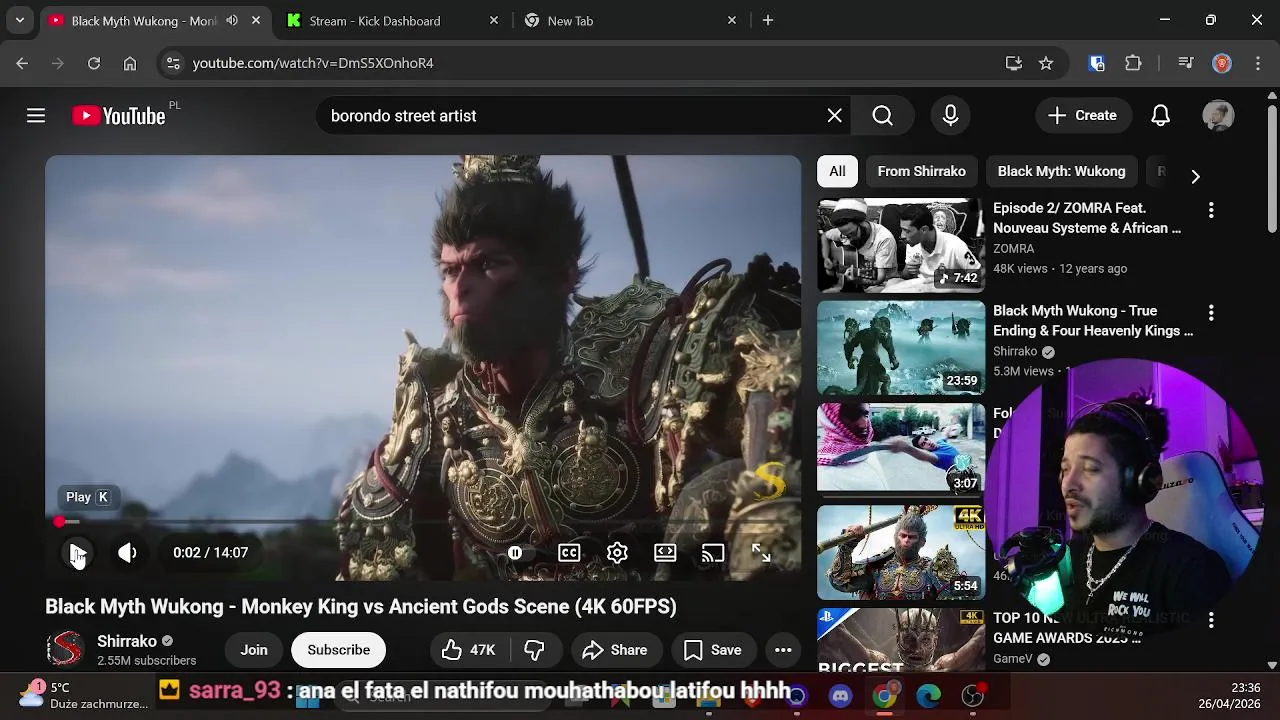Bookmark this page with star
The image size is (1280, 720).
[1046, 63]
